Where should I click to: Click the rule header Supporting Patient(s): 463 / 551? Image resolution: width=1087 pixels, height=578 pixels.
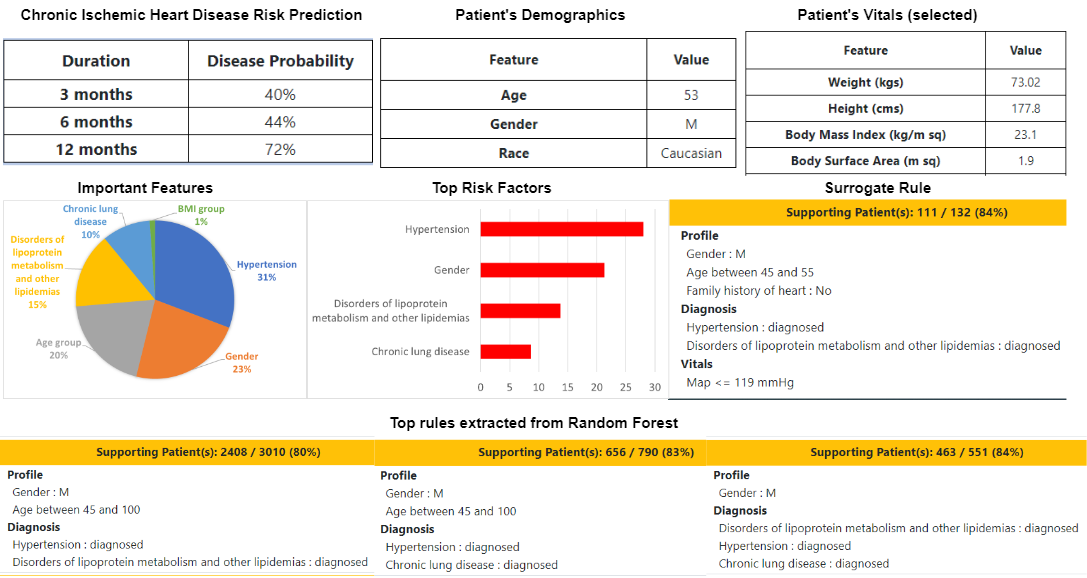896,452
